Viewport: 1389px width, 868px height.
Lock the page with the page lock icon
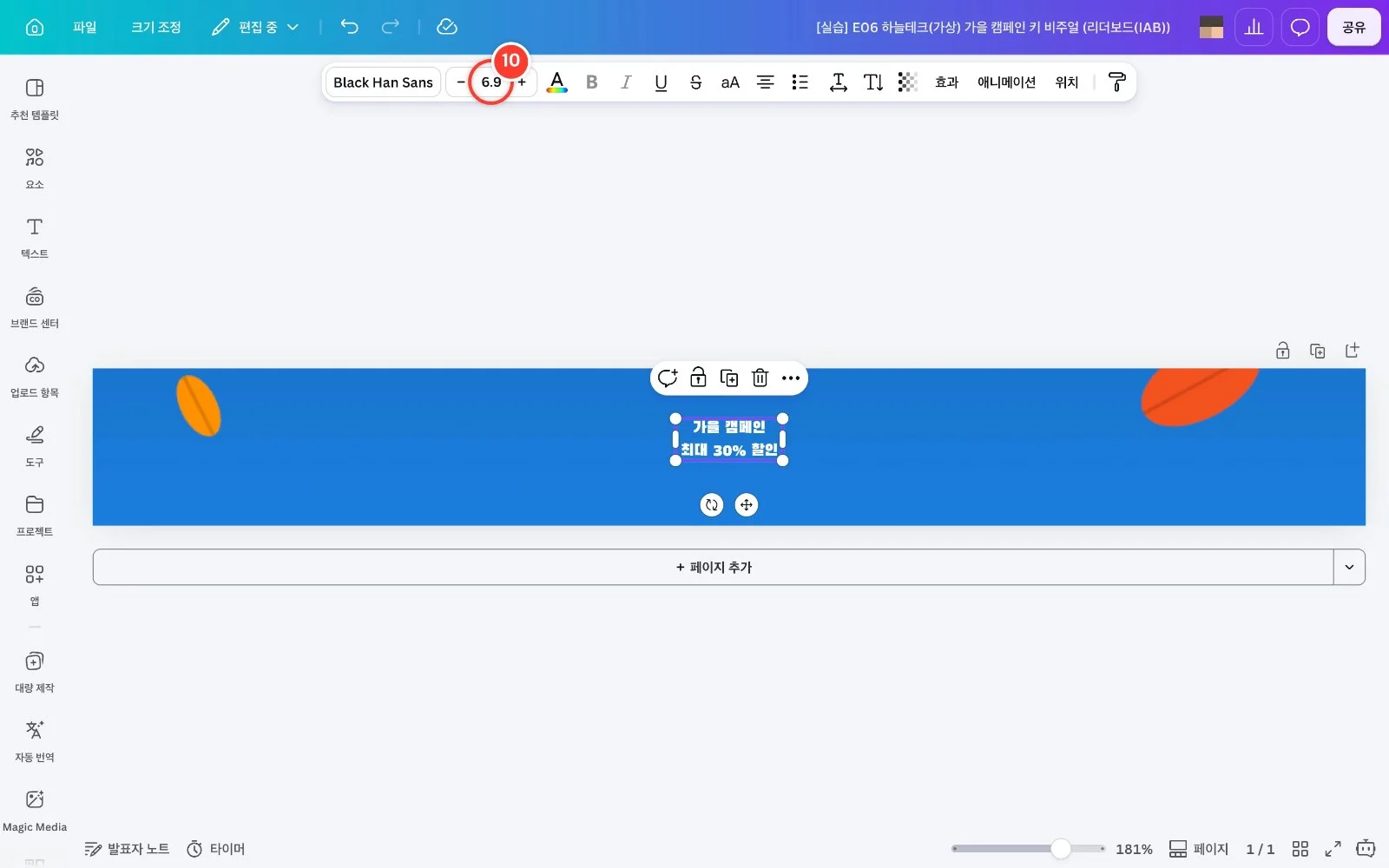click(x=1282, y=351)
